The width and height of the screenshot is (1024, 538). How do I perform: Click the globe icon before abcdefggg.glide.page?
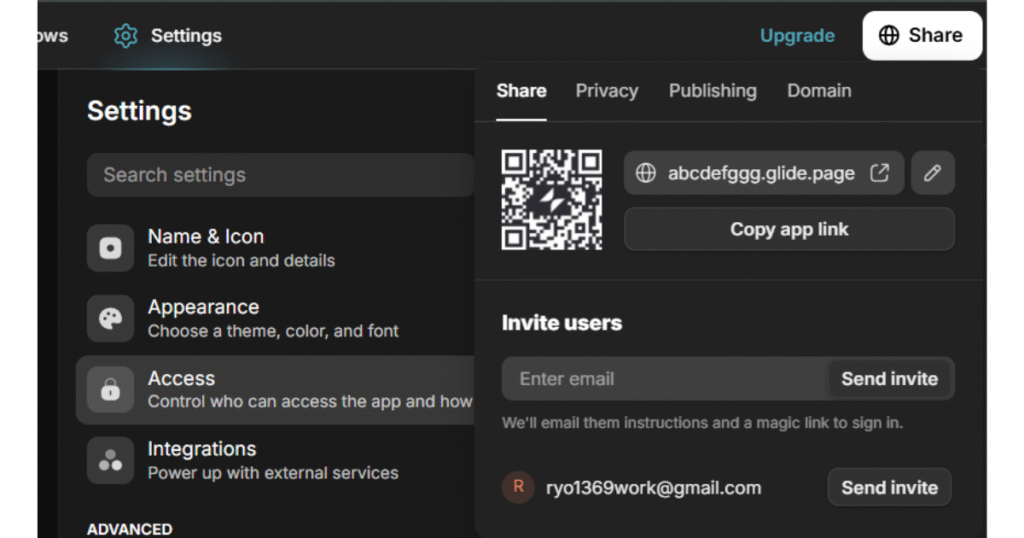point(646,173)
